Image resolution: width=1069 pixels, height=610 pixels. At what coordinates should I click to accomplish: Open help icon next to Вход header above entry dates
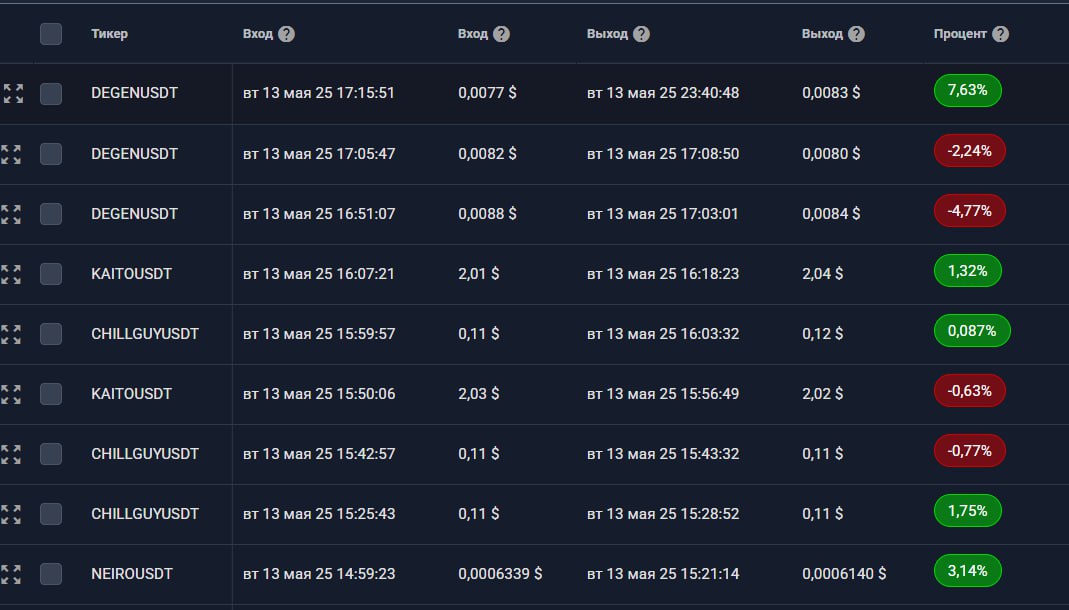286,34
